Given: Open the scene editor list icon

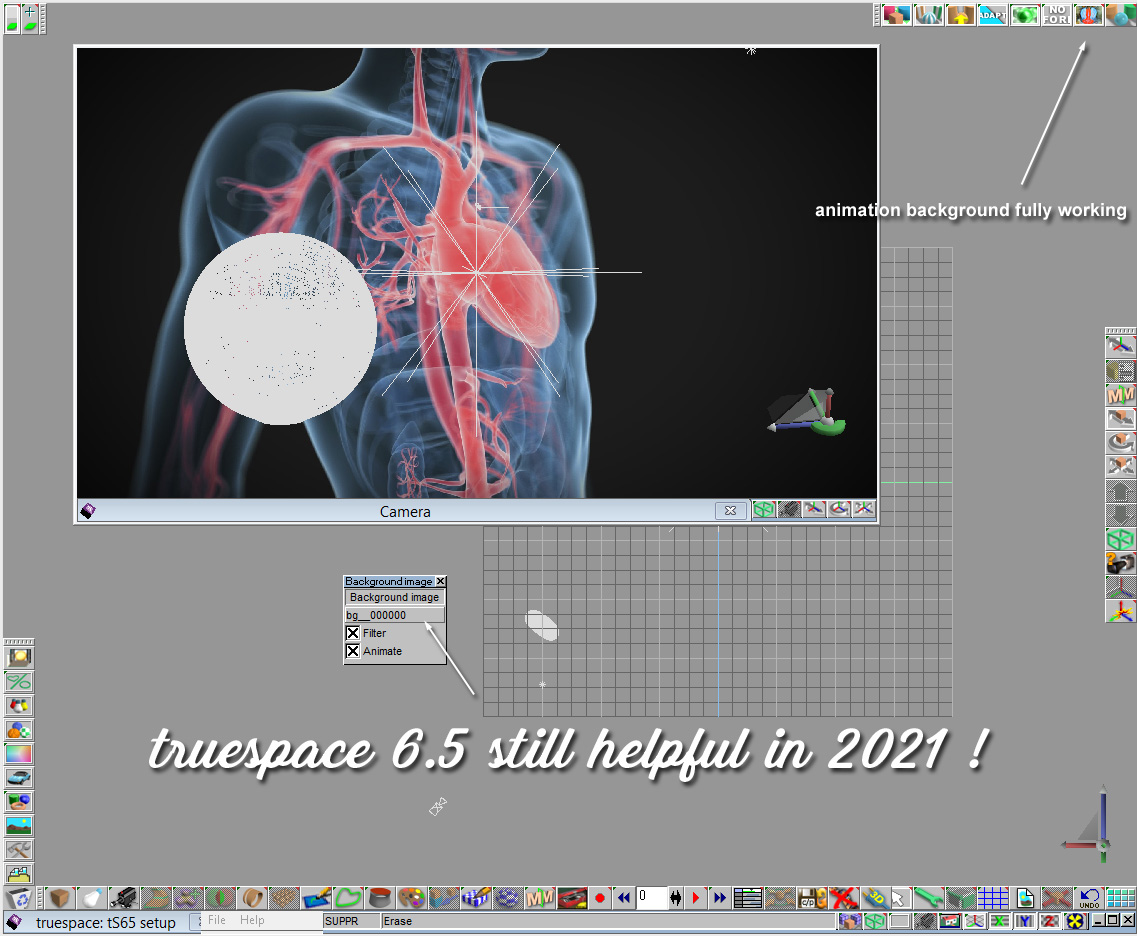Looking at the screenshot, I should (x=748, y=898).
